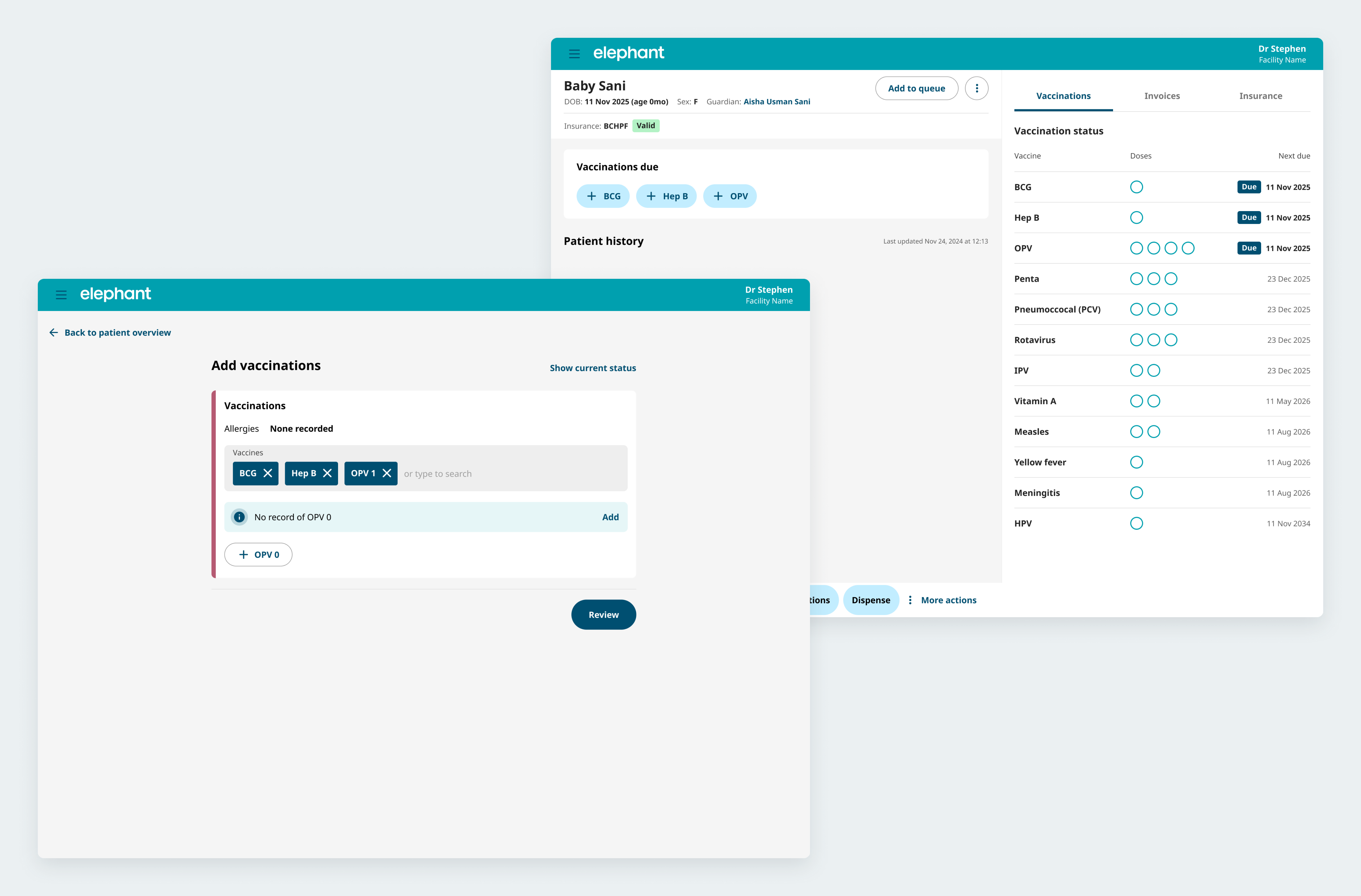
Task: Remove the Hep B vaccine chip
Action: click(x=327, y=473)
